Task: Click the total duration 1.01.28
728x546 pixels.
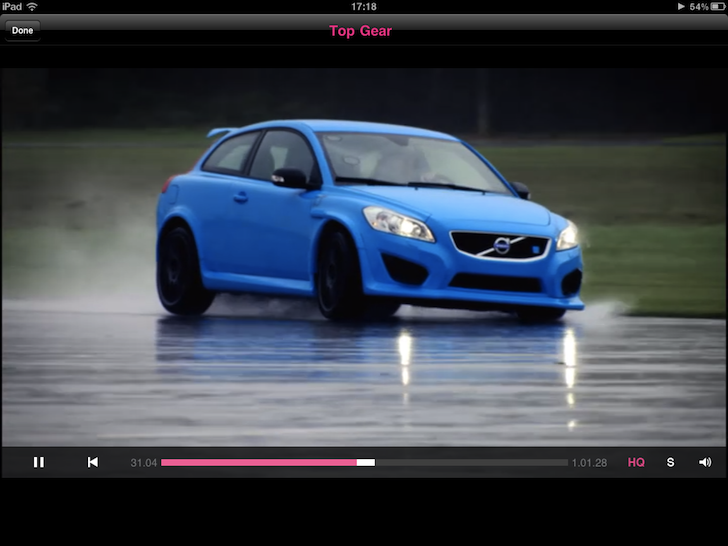Action: tap(589, 463)
